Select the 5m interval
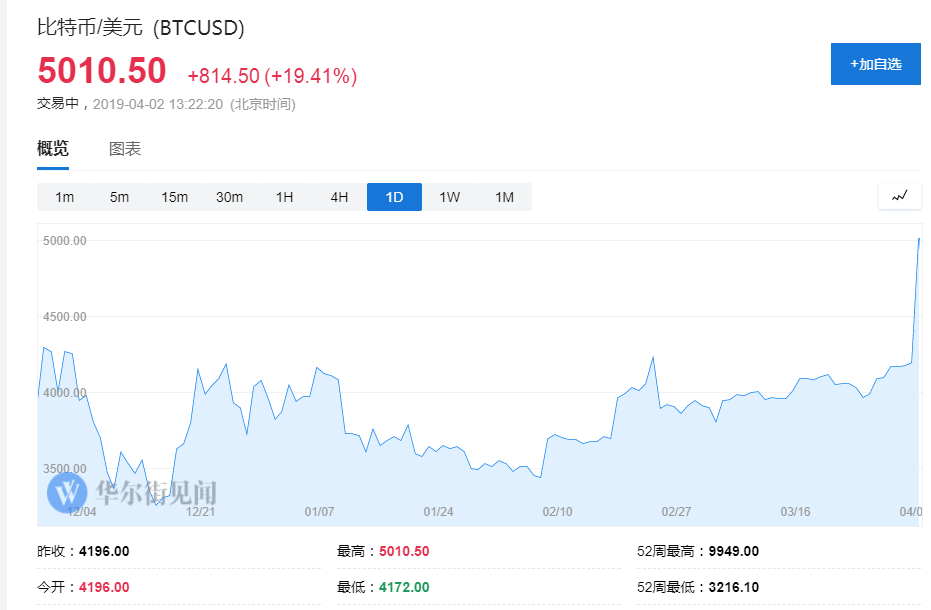The width and height of the screenshot is (931, 610). click(x=119, y=197)
